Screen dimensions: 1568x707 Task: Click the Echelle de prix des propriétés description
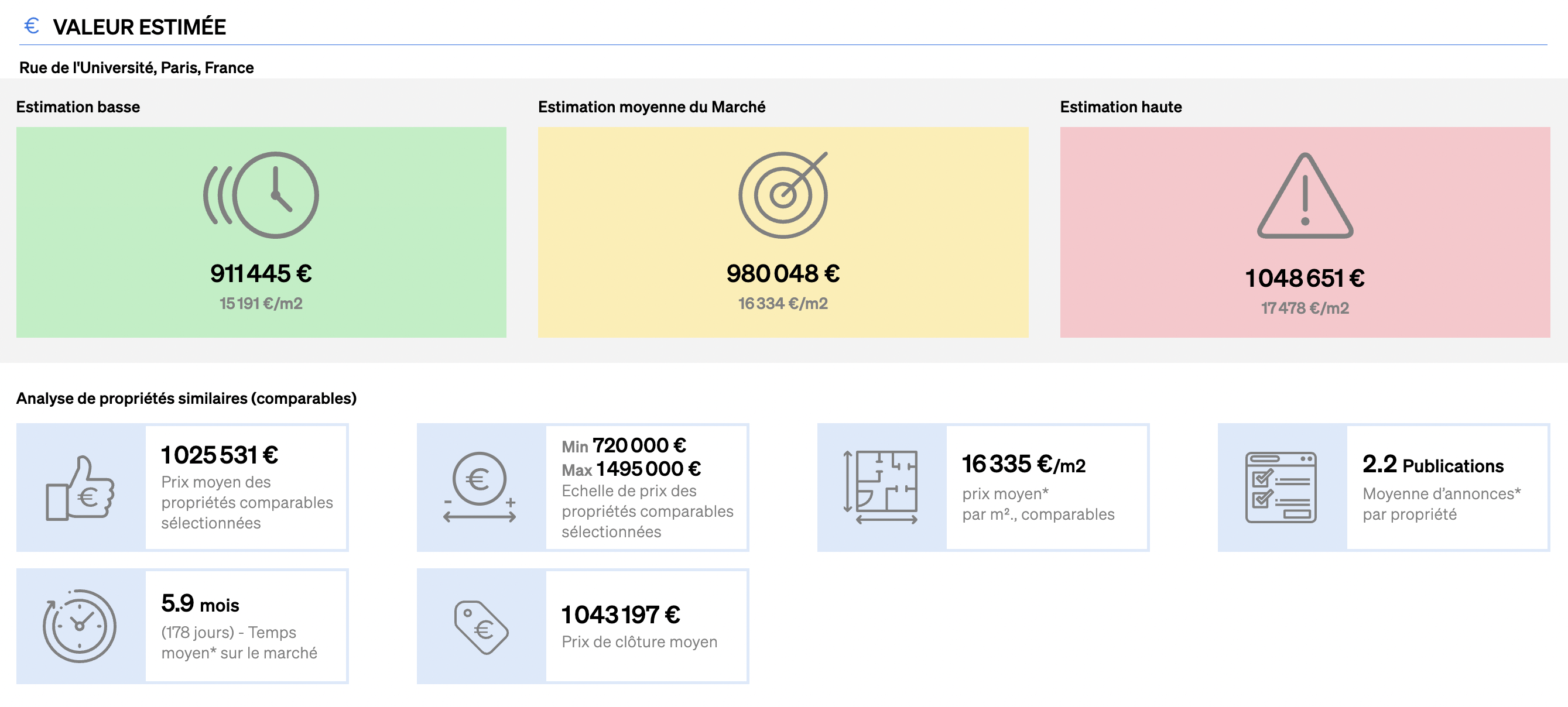tap(648, 511)
